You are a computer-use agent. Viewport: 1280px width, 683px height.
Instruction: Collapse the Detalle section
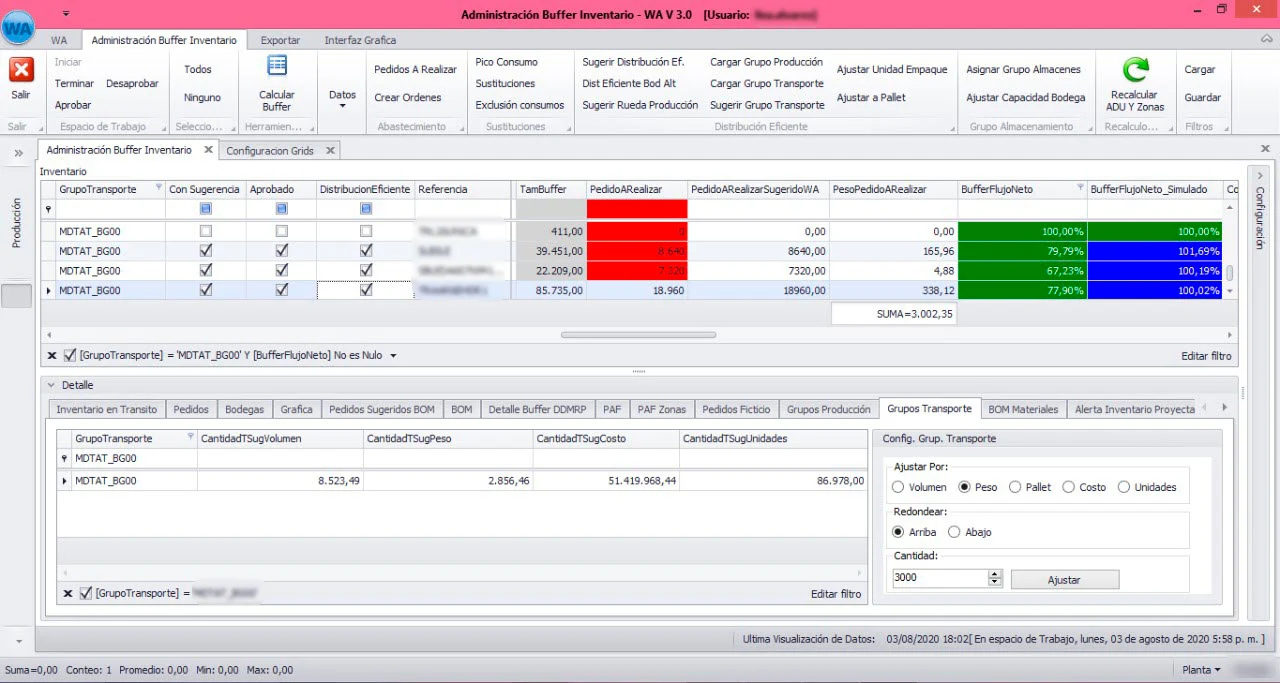tap(52, 384)
